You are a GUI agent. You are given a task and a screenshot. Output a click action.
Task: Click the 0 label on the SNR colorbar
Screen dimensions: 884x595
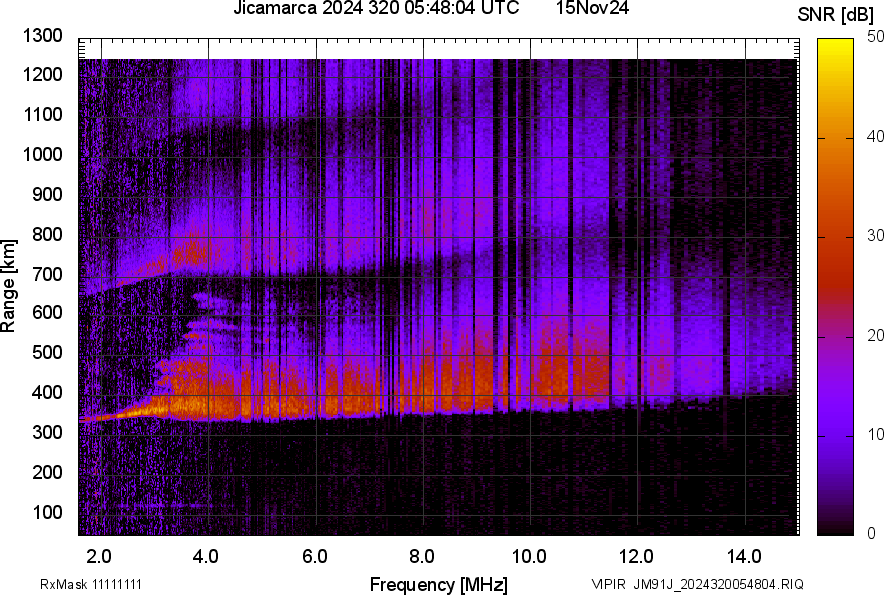click(x=871, y=533)
